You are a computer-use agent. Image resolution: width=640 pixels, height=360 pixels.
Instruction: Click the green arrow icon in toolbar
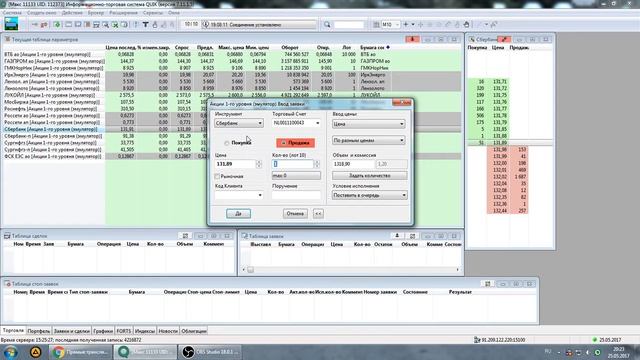[x=57, y=24]
